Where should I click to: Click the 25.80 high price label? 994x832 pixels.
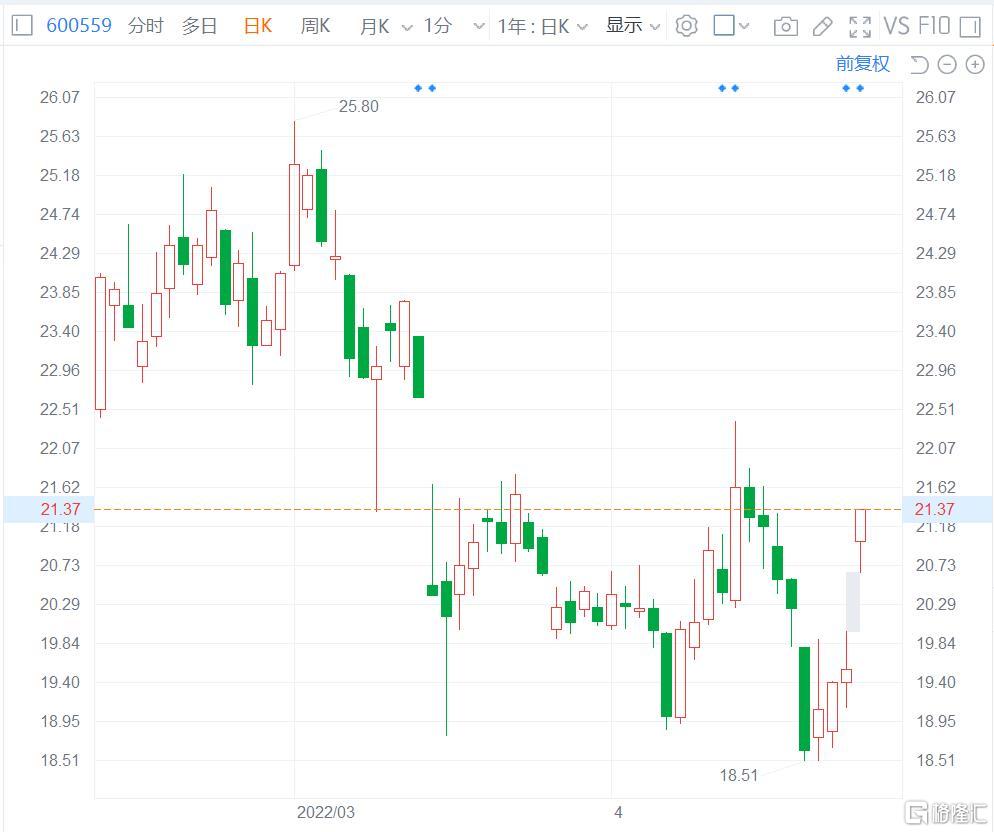click(x=358, y=107)
